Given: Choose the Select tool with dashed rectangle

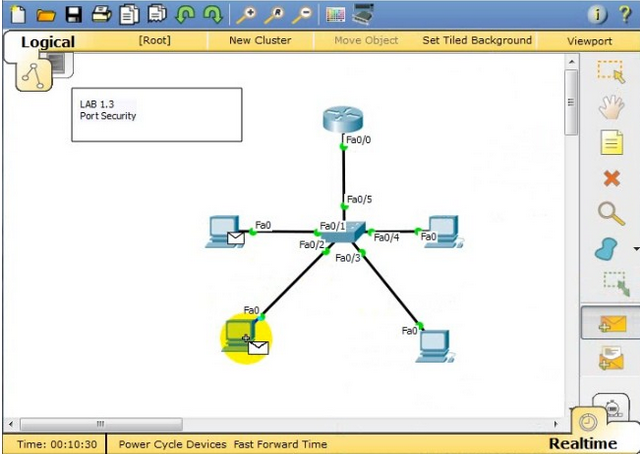Looking at the screenshot, I should pyautogui.click(x=611, y=72).
